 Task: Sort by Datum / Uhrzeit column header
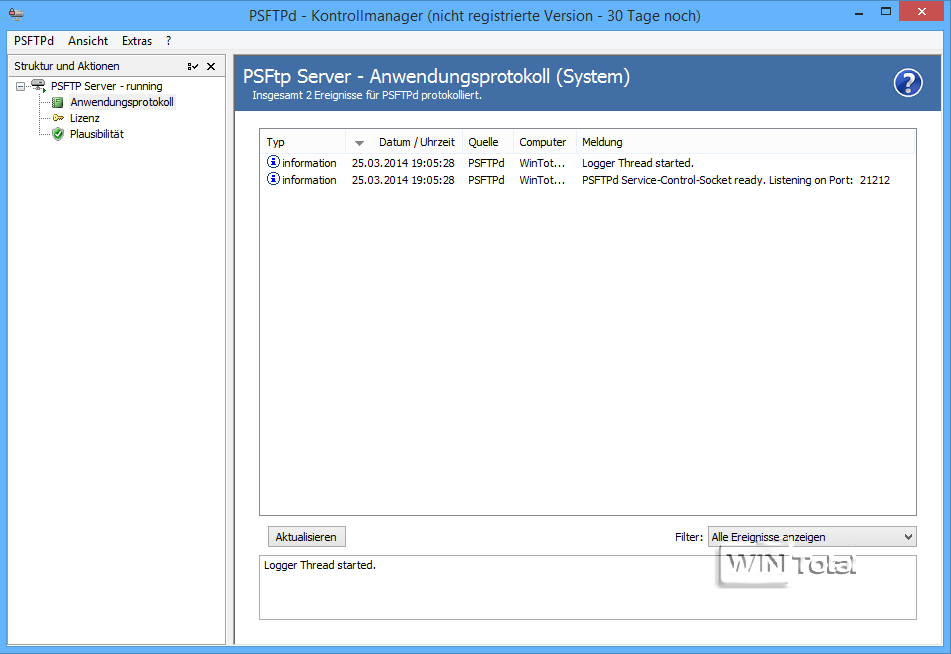pyautogui.click(x=404, y=142)
